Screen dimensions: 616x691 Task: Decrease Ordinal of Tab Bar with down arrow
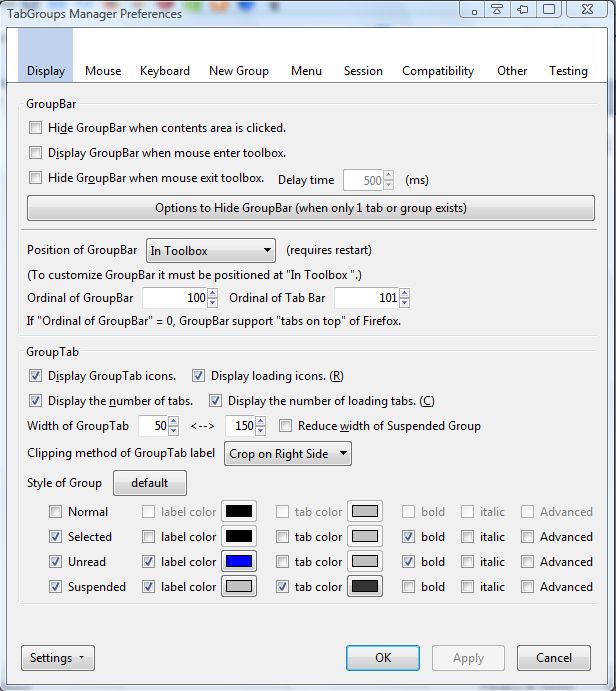click(x=405, y=303)
